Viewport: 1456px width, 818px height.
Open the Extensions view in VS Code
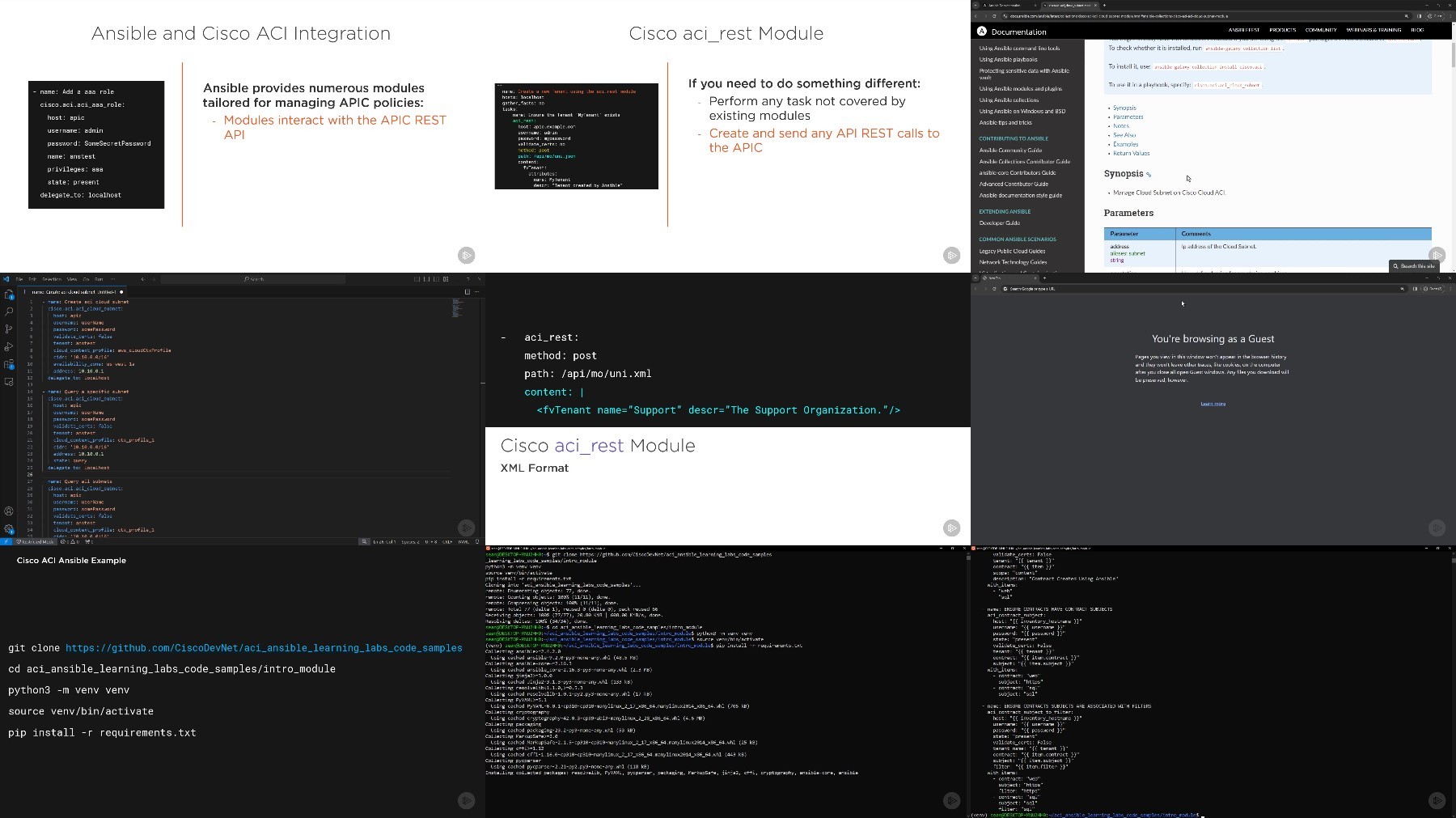pyautogui.click(x=9, y=365)
